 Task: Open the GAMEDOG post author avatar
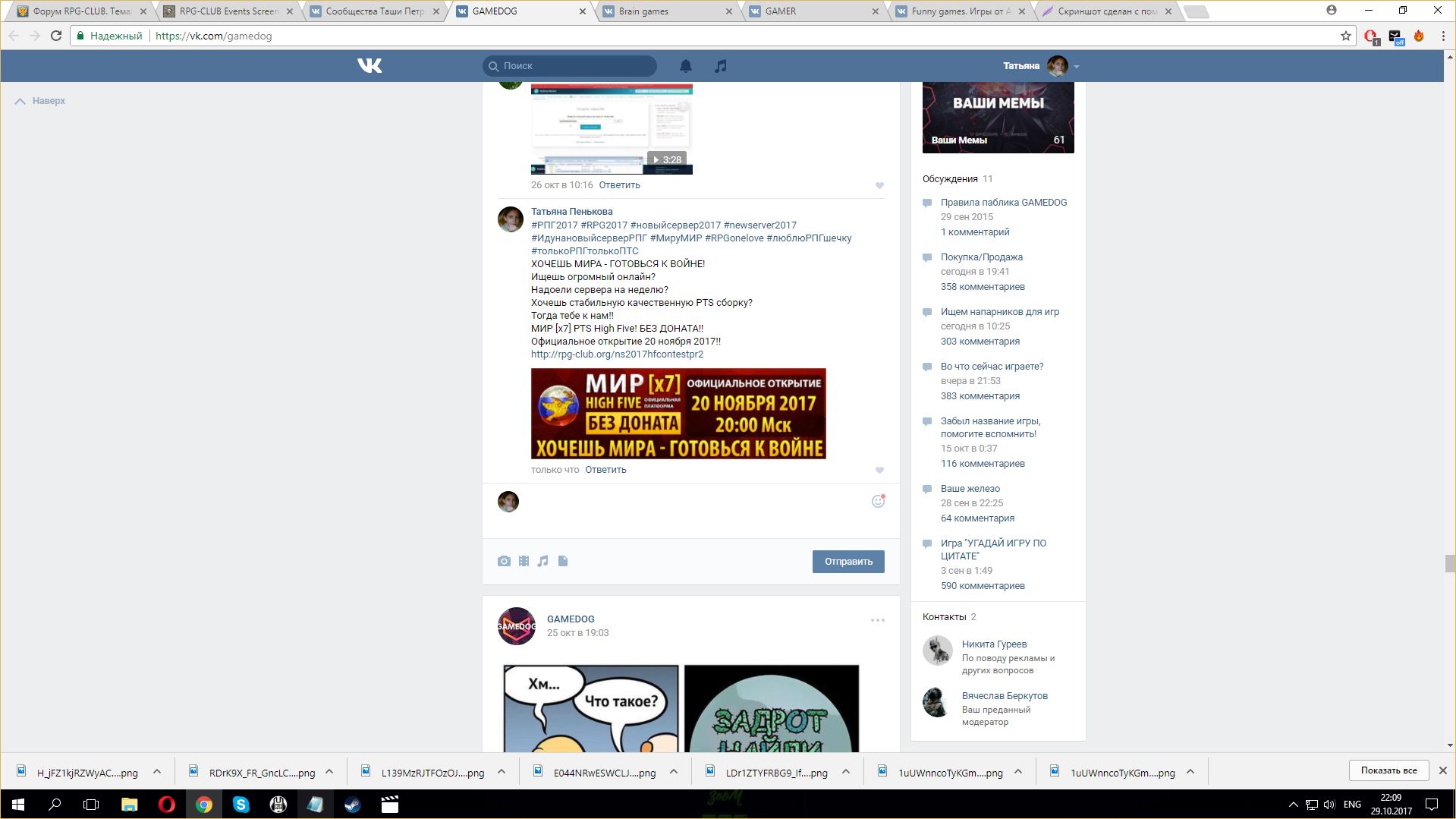click(517, 626)
